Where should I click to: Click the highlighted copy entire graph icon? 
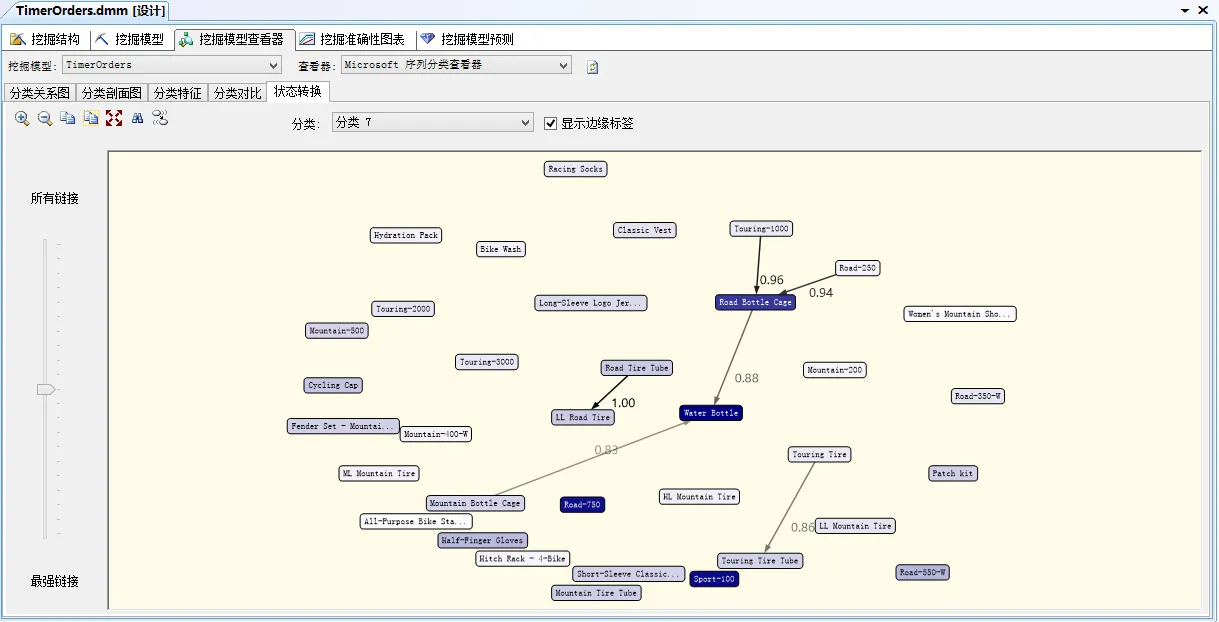[91, 118]
